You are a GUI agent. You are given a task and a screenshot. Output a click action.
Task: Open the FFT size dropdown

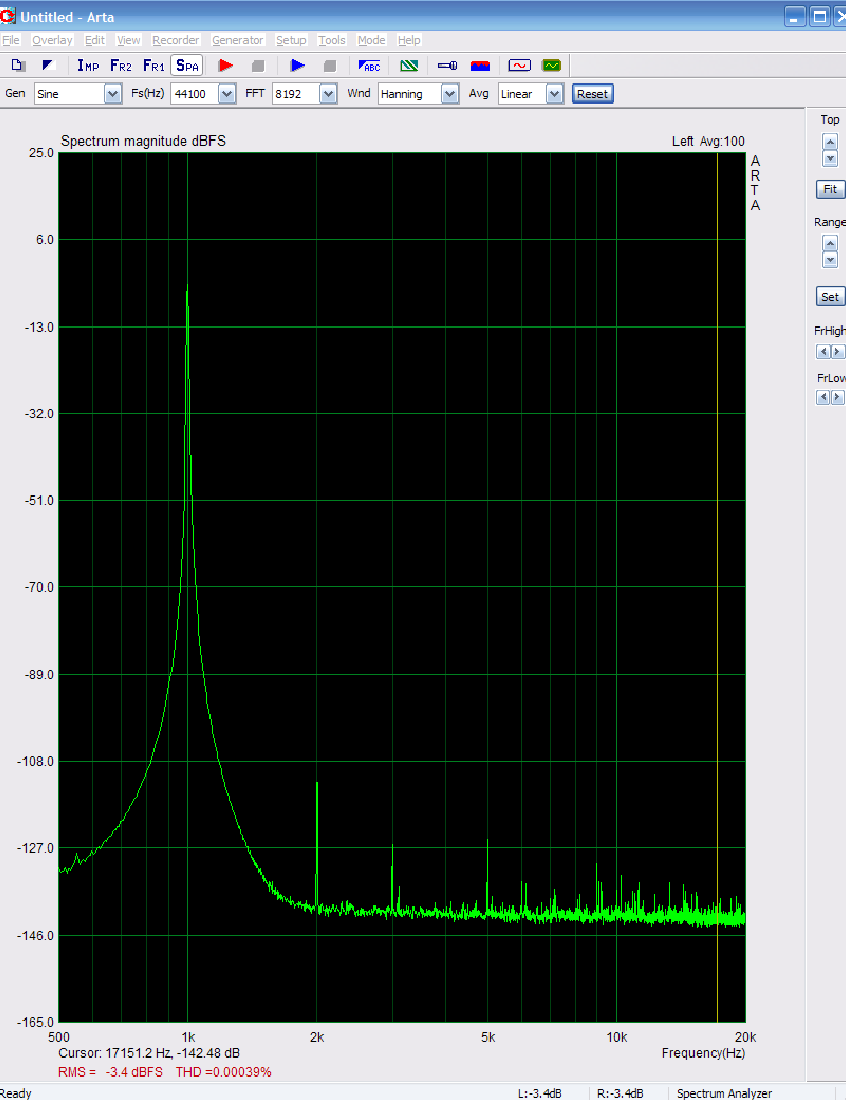328,94
